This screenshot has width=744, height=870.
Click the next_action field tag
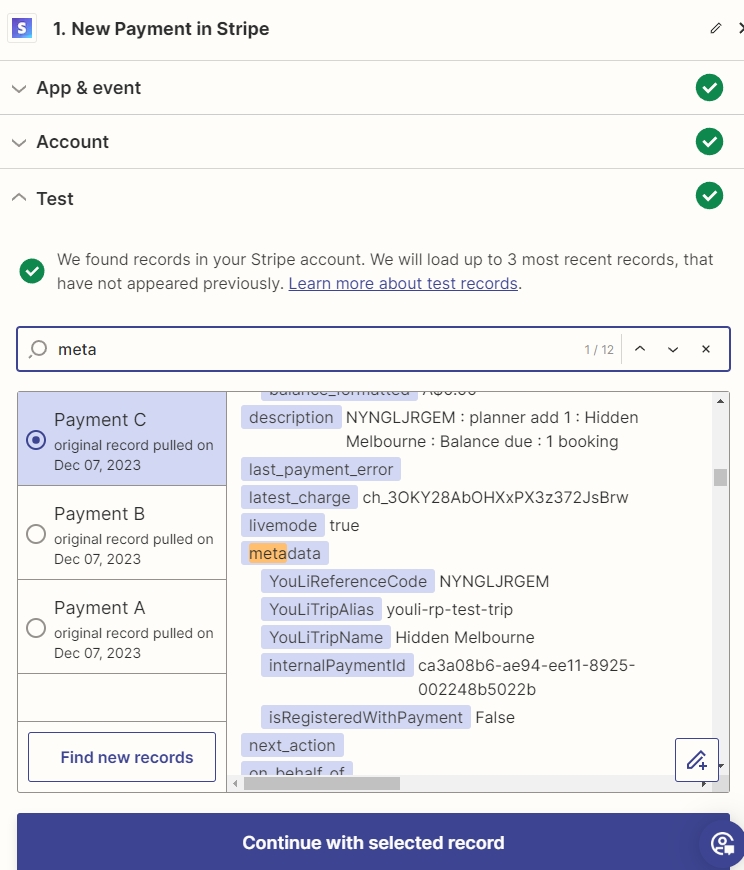[x=292, y=745]
